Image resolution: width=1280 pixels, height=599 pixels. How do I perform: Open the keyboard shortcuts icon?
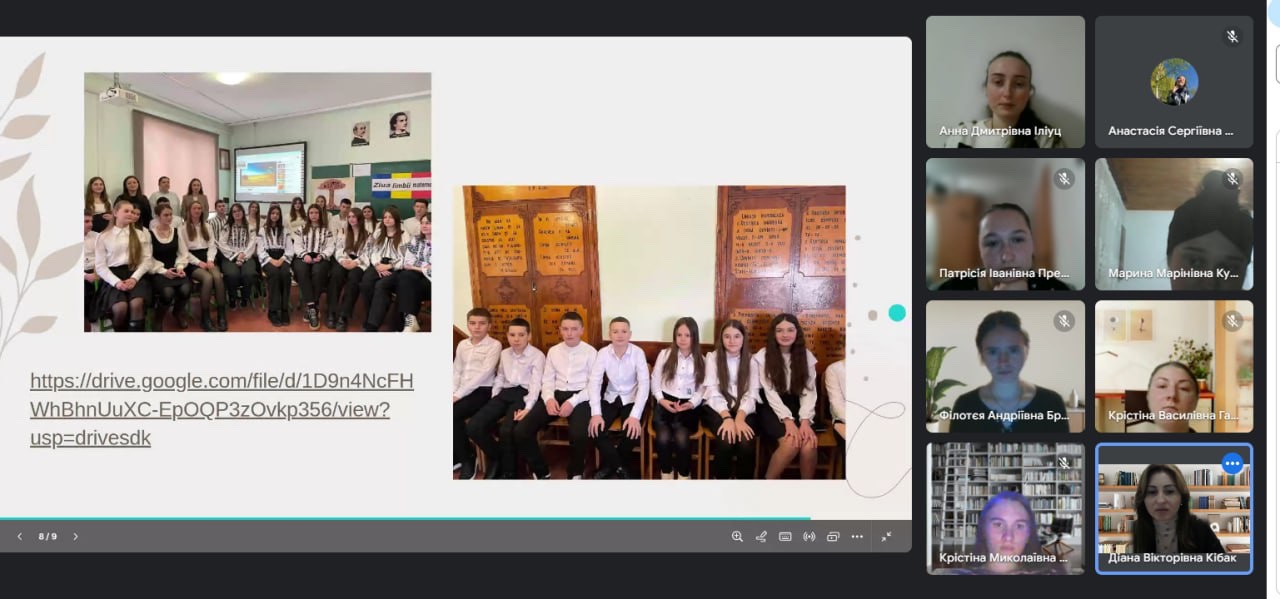785,536
